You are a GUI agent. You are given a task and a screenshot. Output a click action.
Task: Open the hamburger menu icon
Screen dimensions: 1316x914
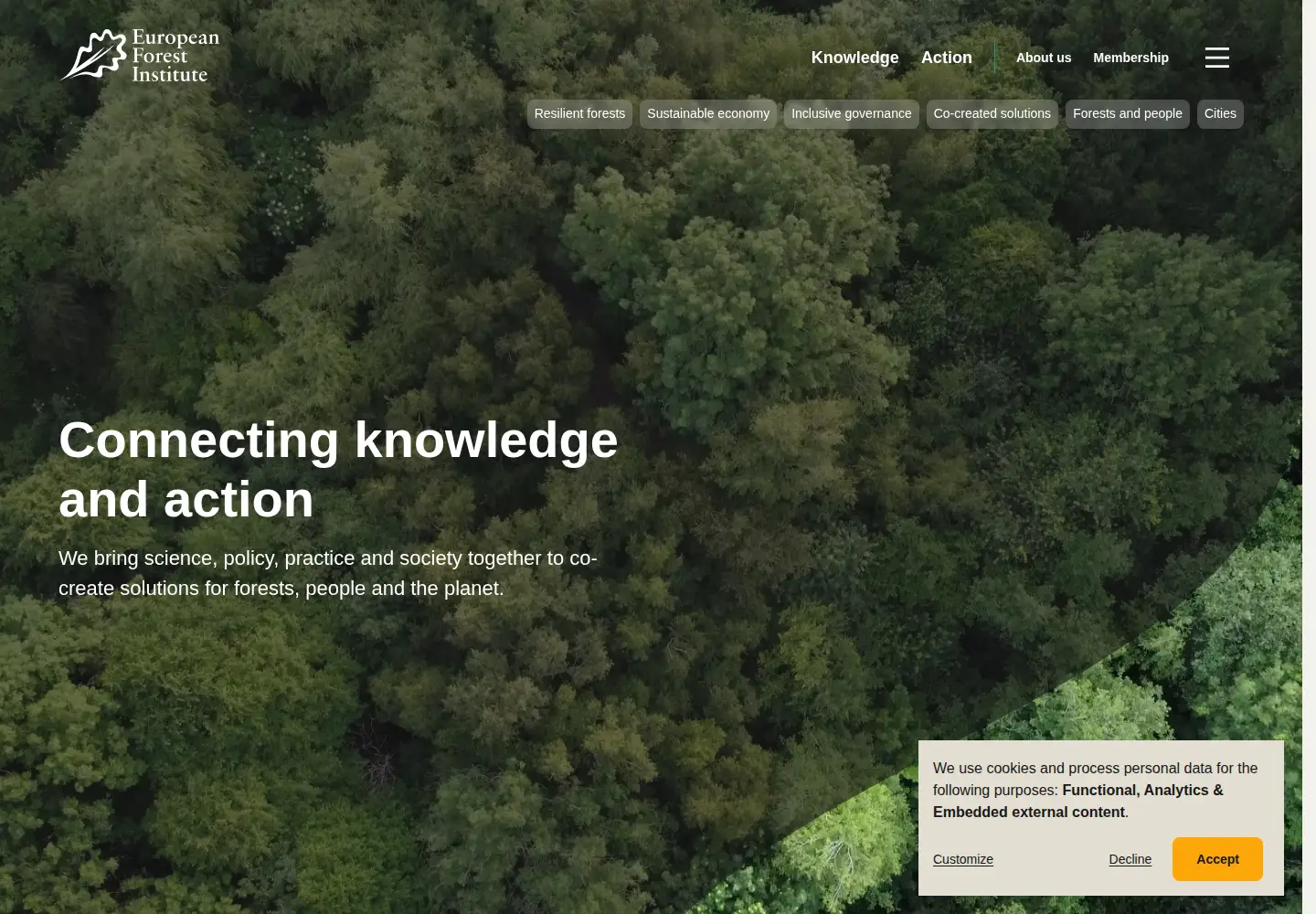pos(1216,58)
